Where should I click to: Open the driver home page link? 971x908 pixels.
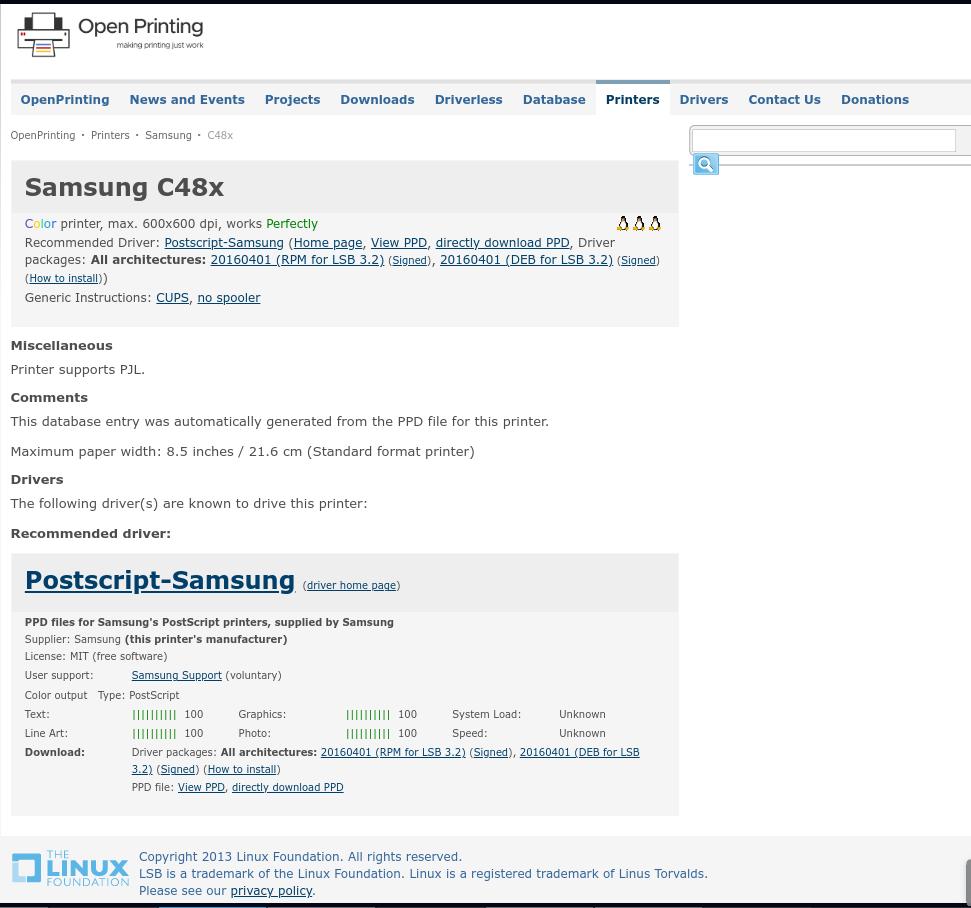[x=351, y=585]
